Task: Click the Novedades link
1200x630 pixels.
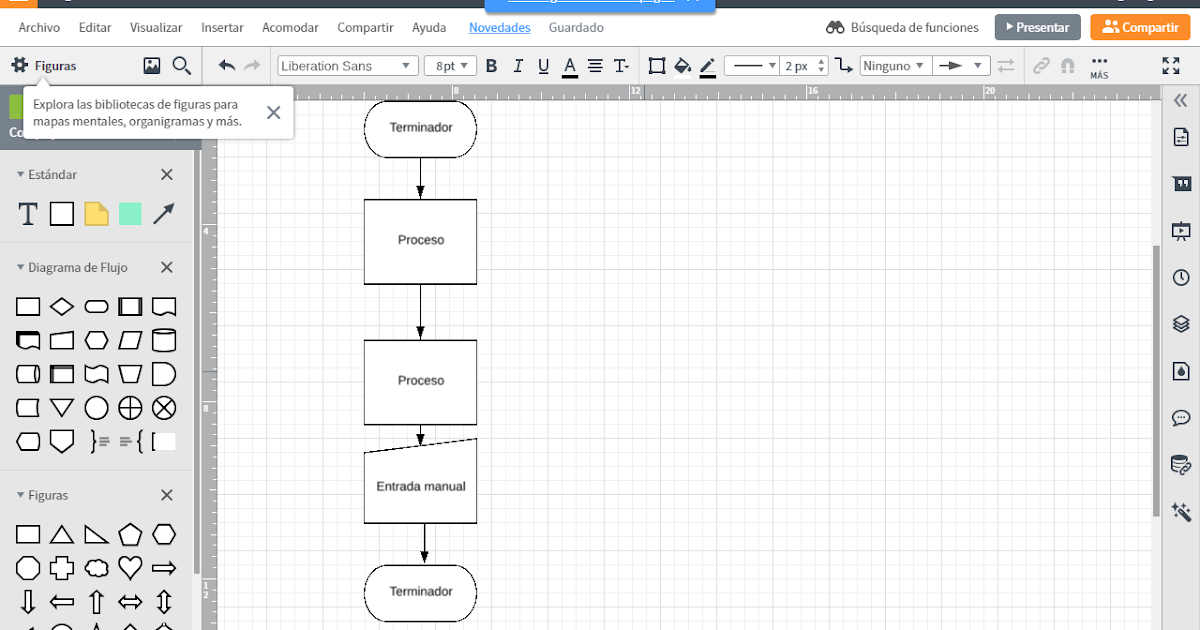Action: (x=499, y=27)
